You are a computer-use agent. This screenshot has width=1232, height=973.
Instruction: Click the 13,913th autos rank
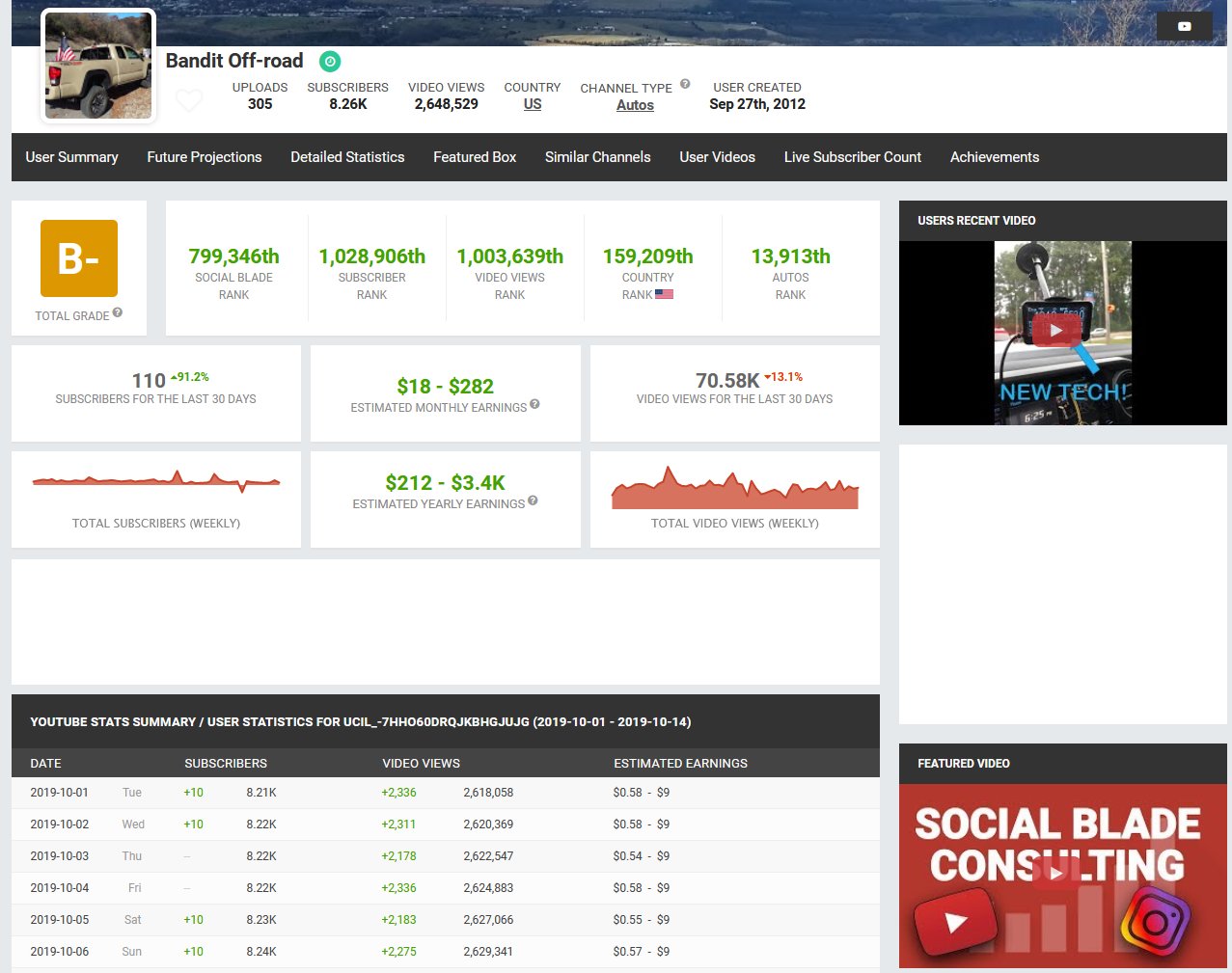[790, 257]
